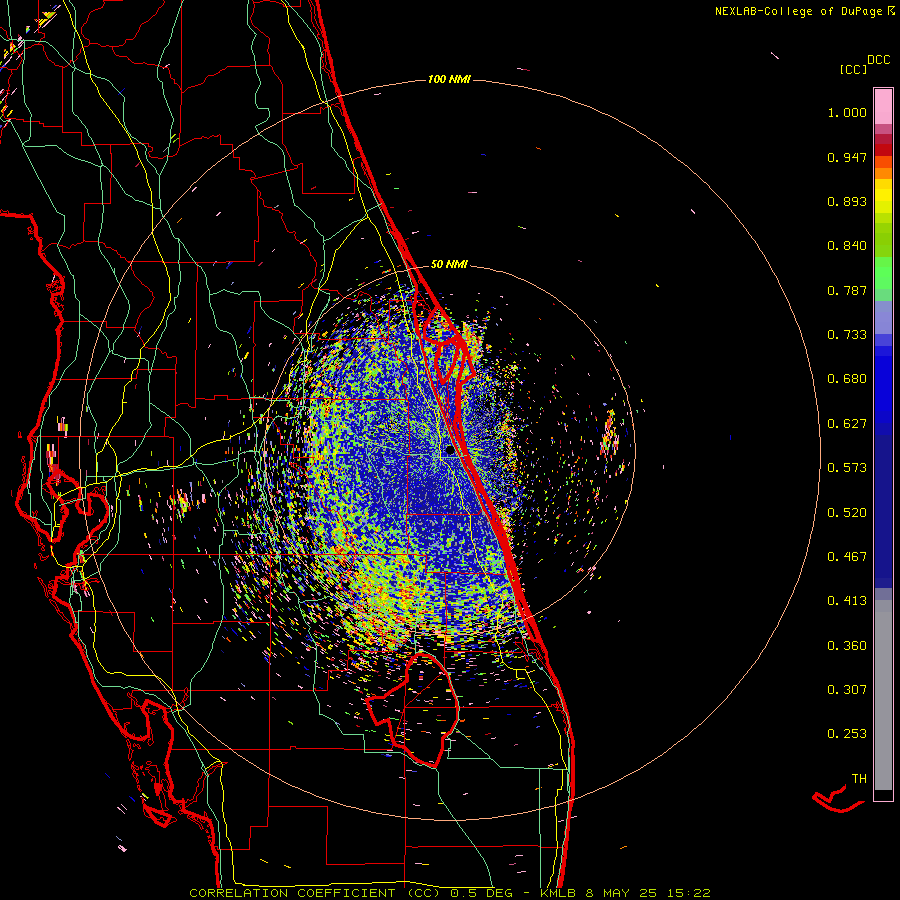The image size is (900, 900).
Task: Click the 0.413 scale value
Action: (x=847, y=601)
